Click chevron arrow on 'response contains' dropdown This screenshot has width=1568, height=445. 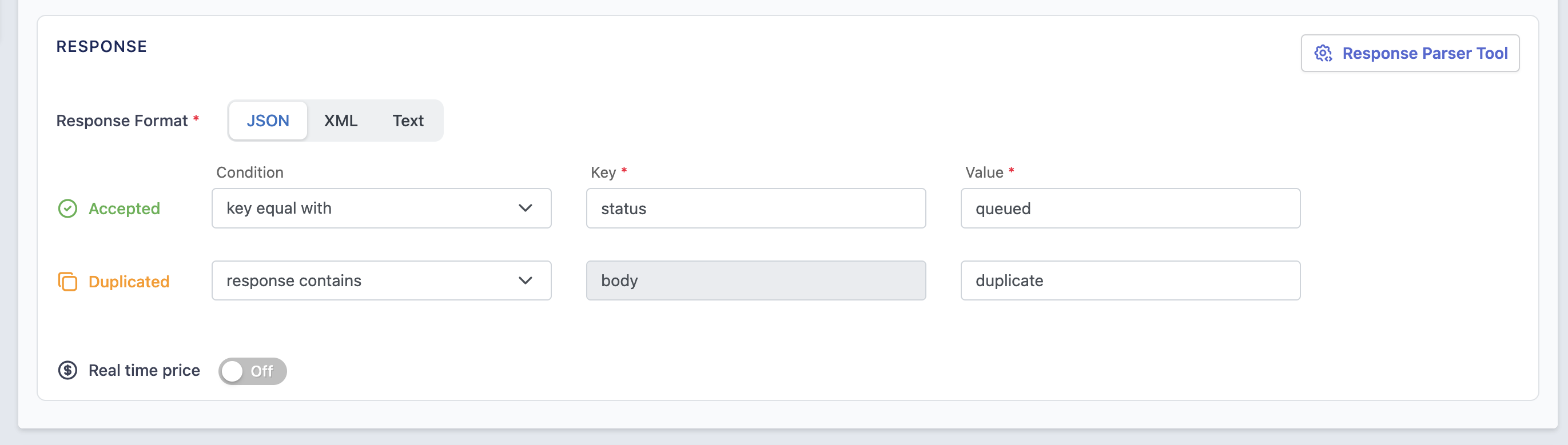526,281
